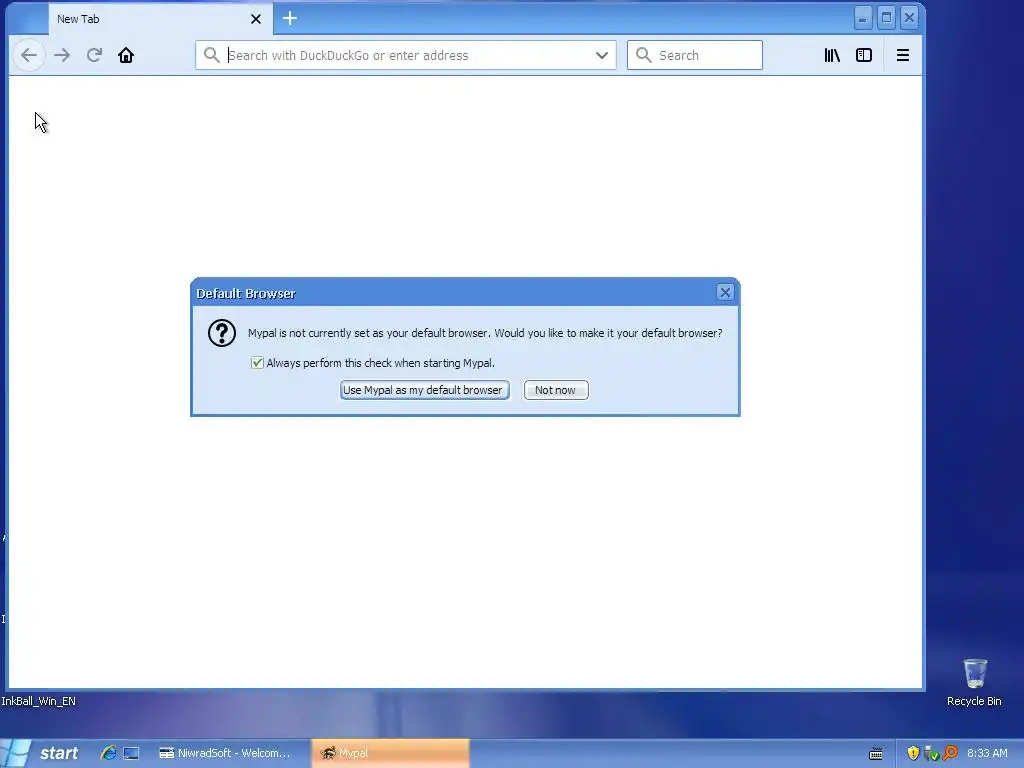Open the hamburger application menu

[x=903, y=56]
